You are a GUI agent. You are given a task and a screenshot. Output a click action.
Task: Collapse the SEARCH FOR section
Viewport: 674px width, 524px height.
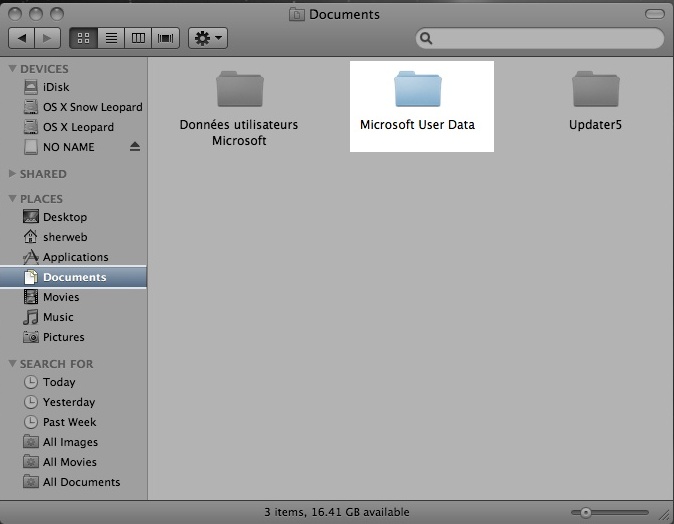click(12, 364)
